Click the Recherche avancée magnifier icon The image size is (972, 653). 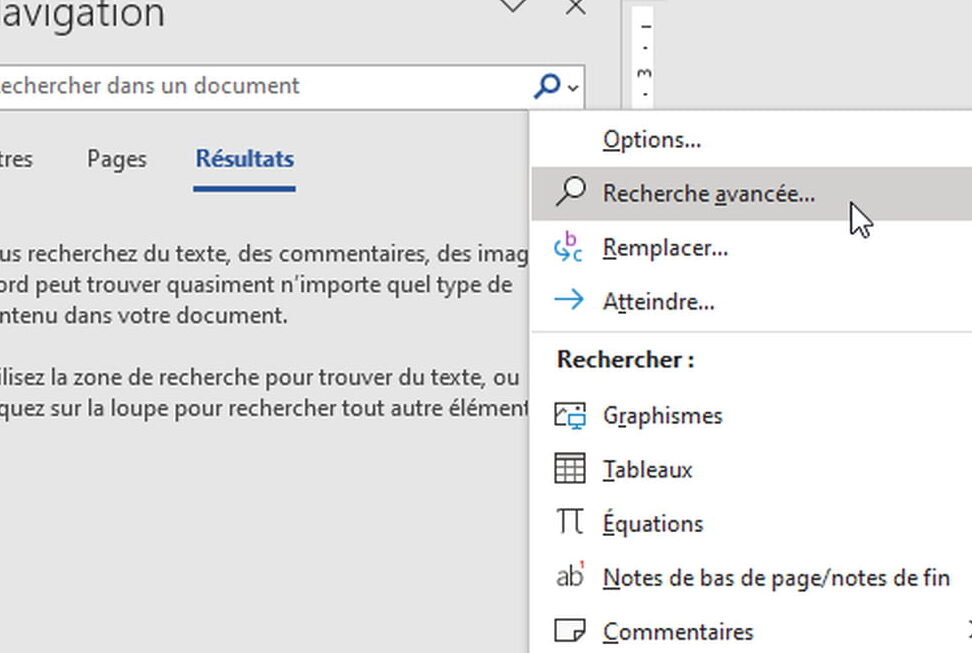[570, 192]
